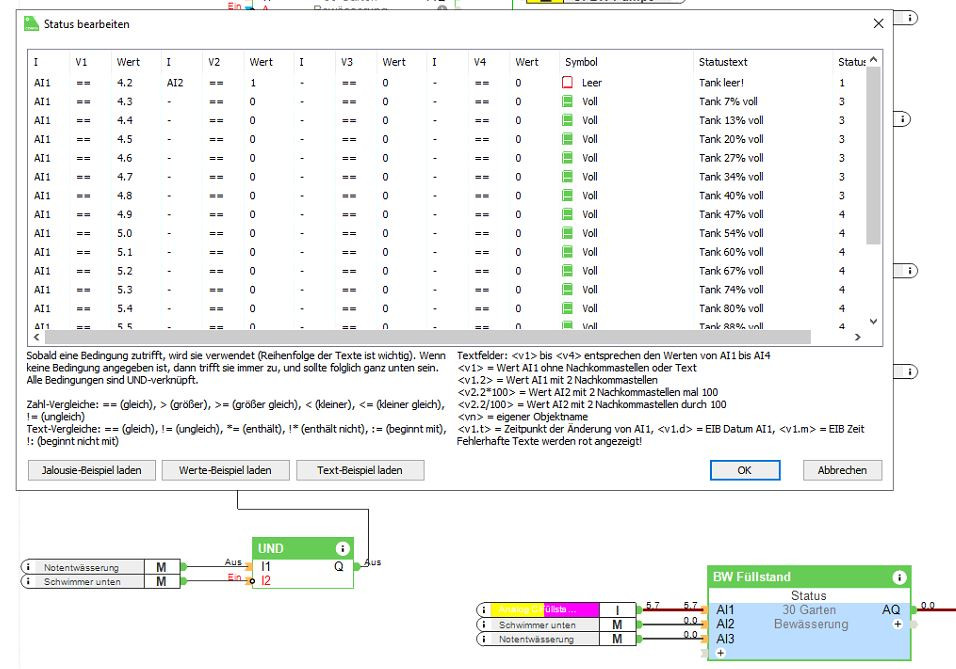Click info icon of right Notentwässerung input
Screen dimensions: 956x669
click(483, 639)
